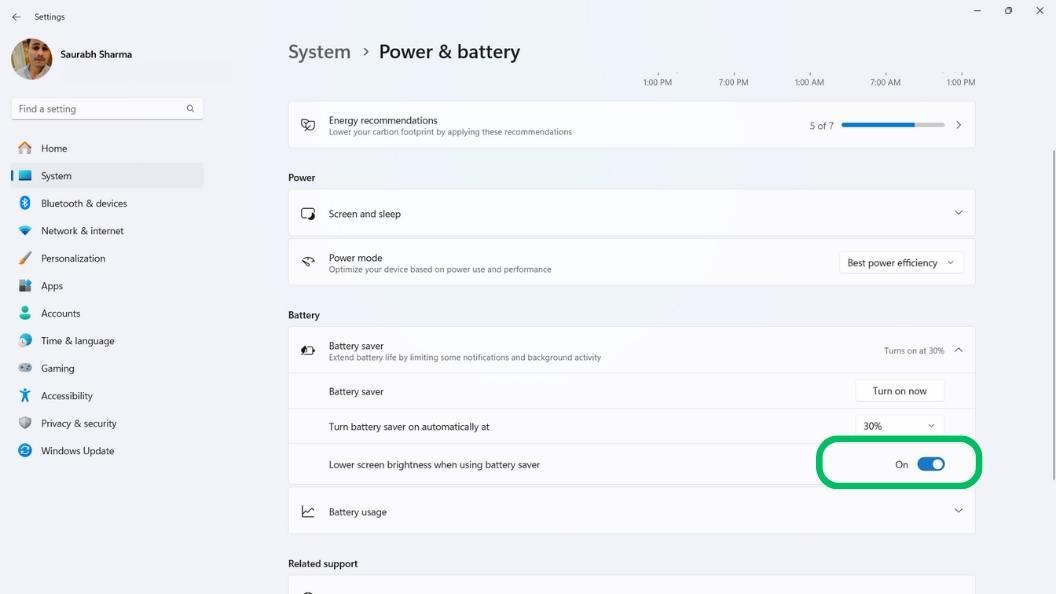Open the battery saver percentage dropdown
1056x594 pixels.
coord(899,426)
